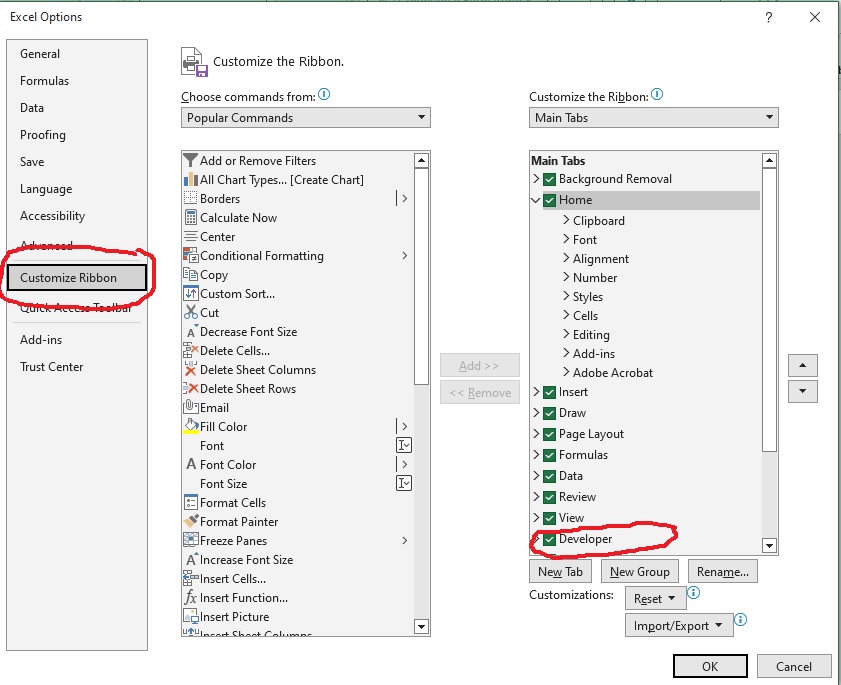Uncheck the Developer tab checkbox

(x=549, y=539)
